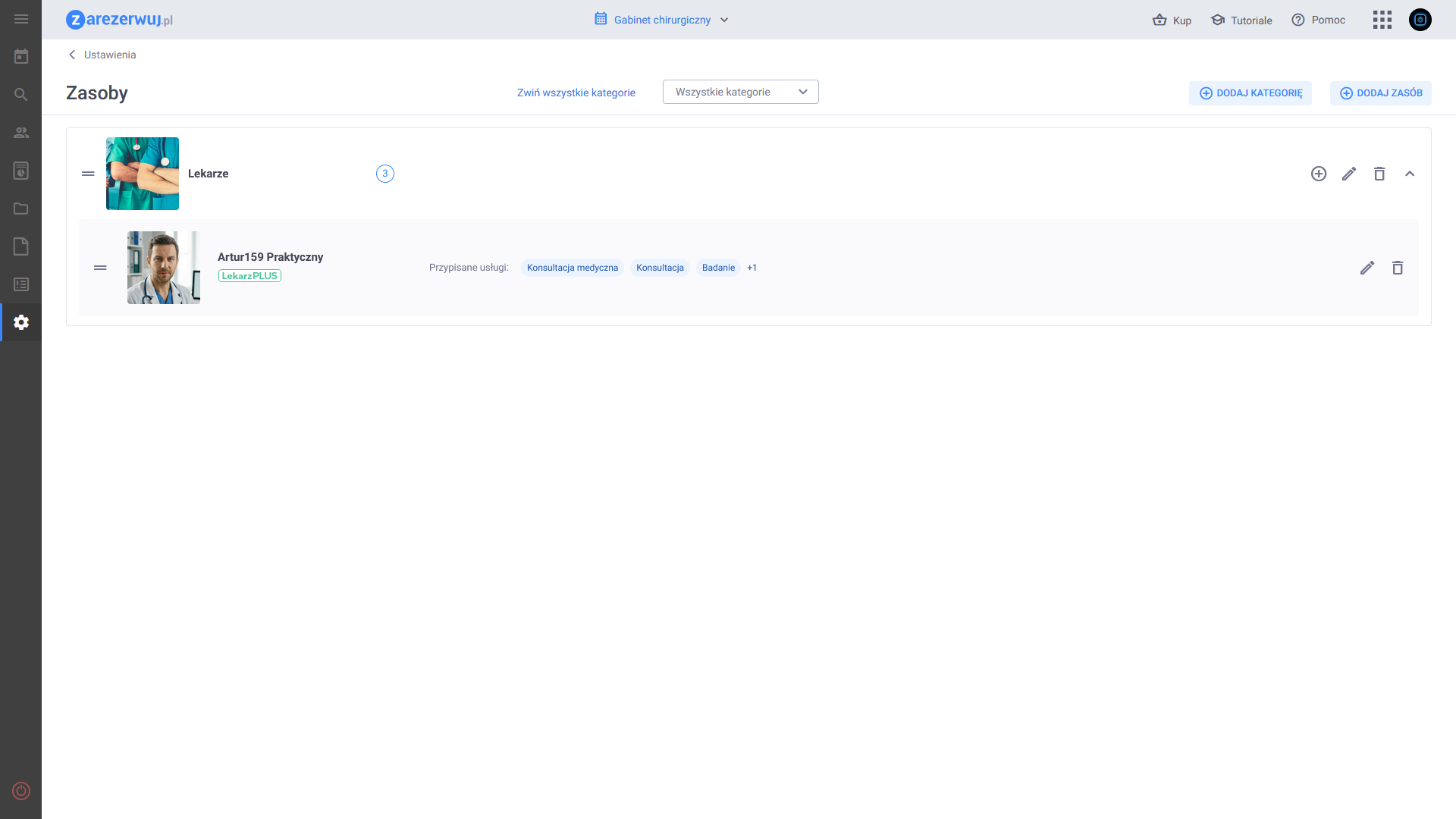Open the calendar icon in the sidebar
Viewport: 1456px width, 819px height.
(21, 56)
